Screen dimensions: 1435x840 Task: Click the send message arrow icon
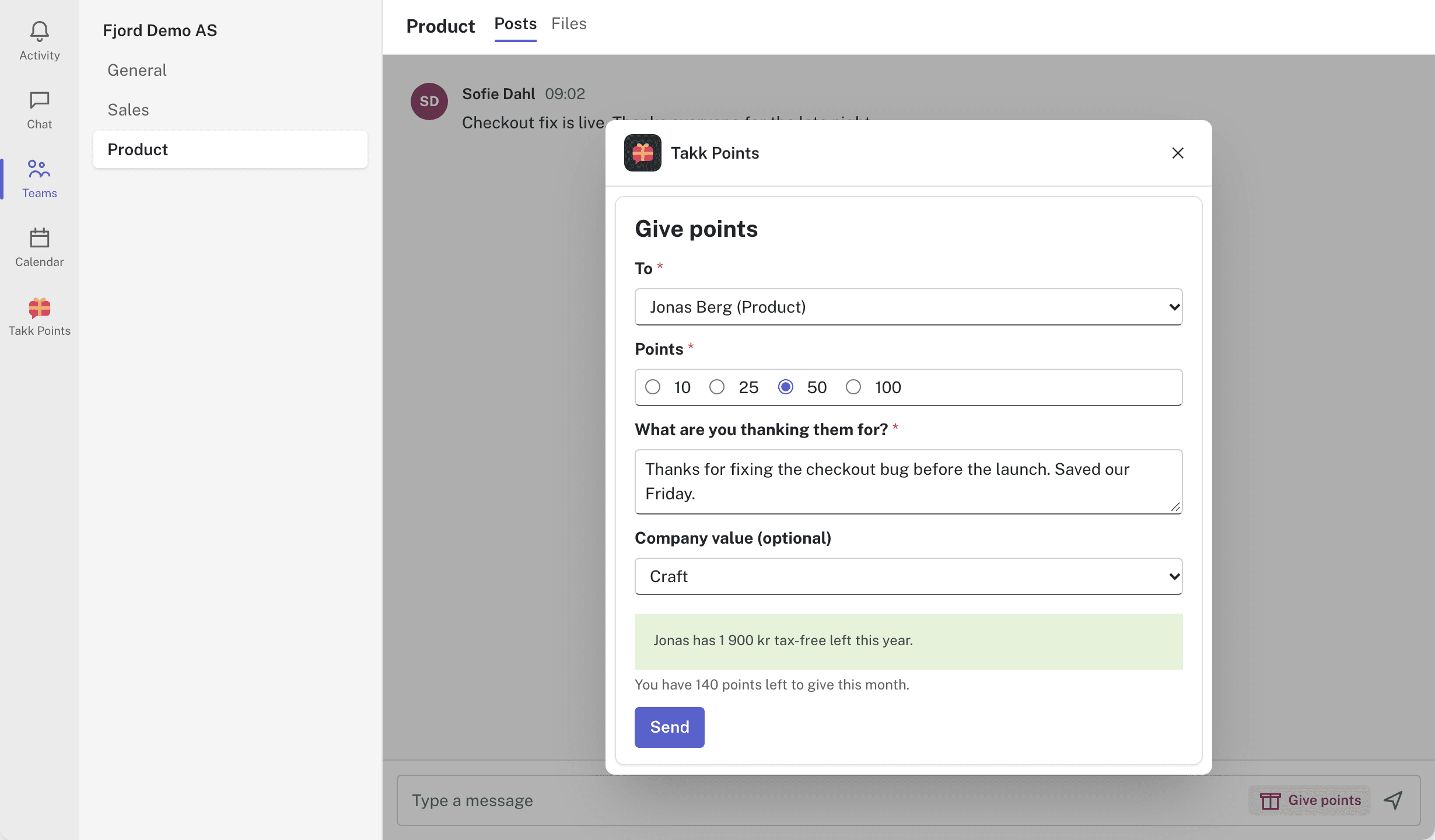tap(1394, 800)
